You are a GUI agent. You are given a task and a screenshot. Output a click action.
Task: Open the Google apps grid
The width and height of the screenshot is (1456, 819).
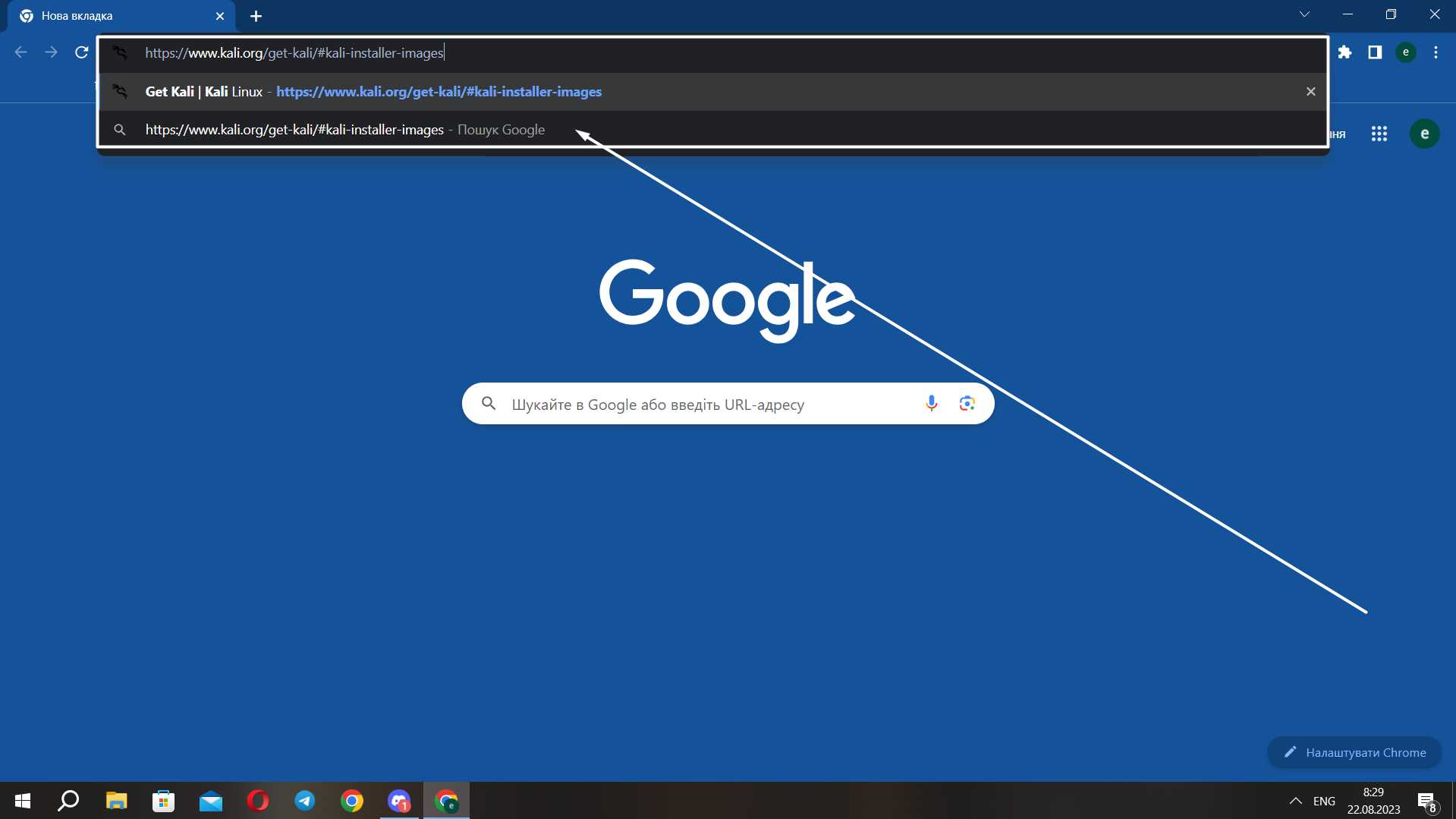[x=1379, y=134]
